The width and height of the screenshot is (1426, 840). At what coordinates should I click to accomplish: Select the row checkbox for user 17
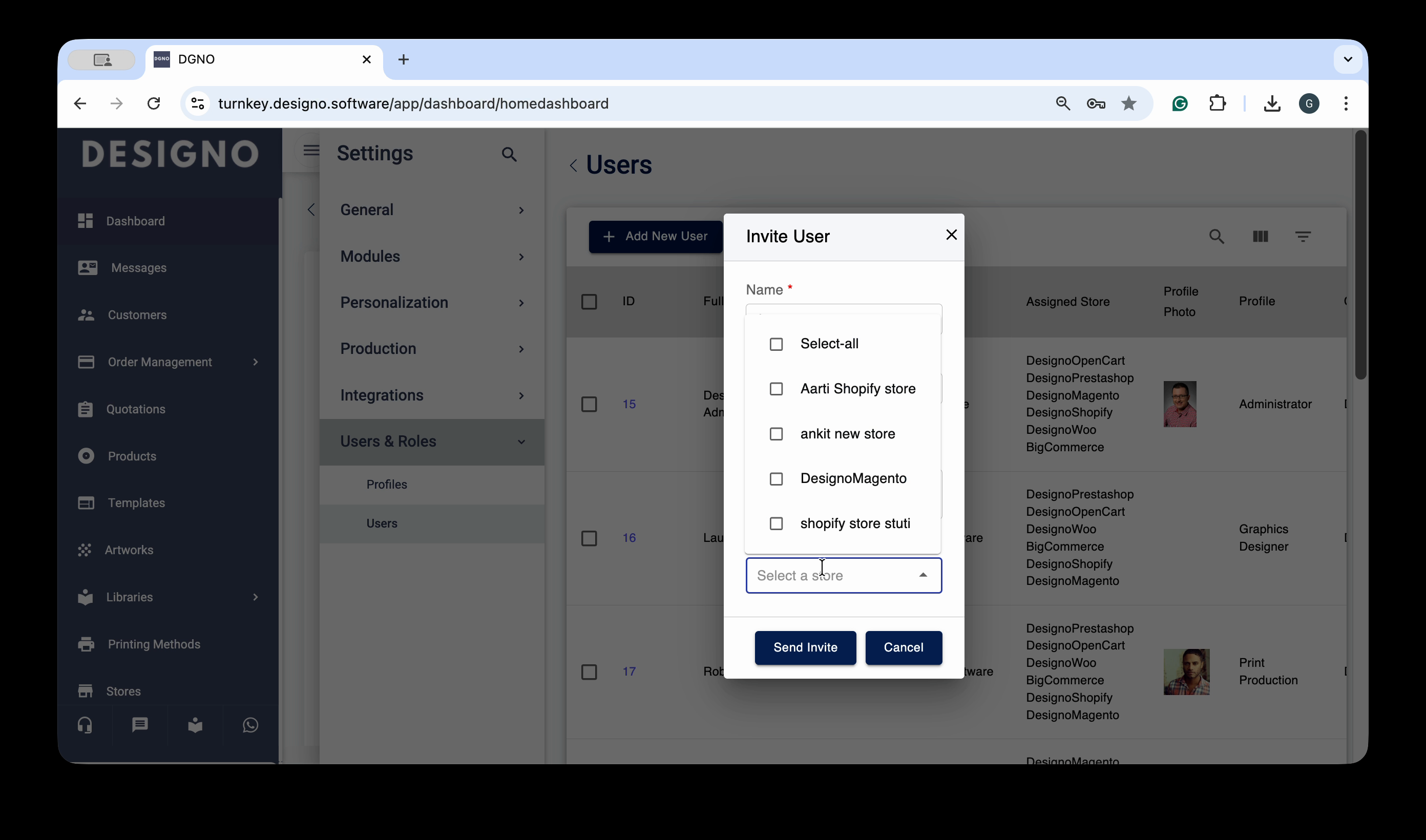coord(589,672)
